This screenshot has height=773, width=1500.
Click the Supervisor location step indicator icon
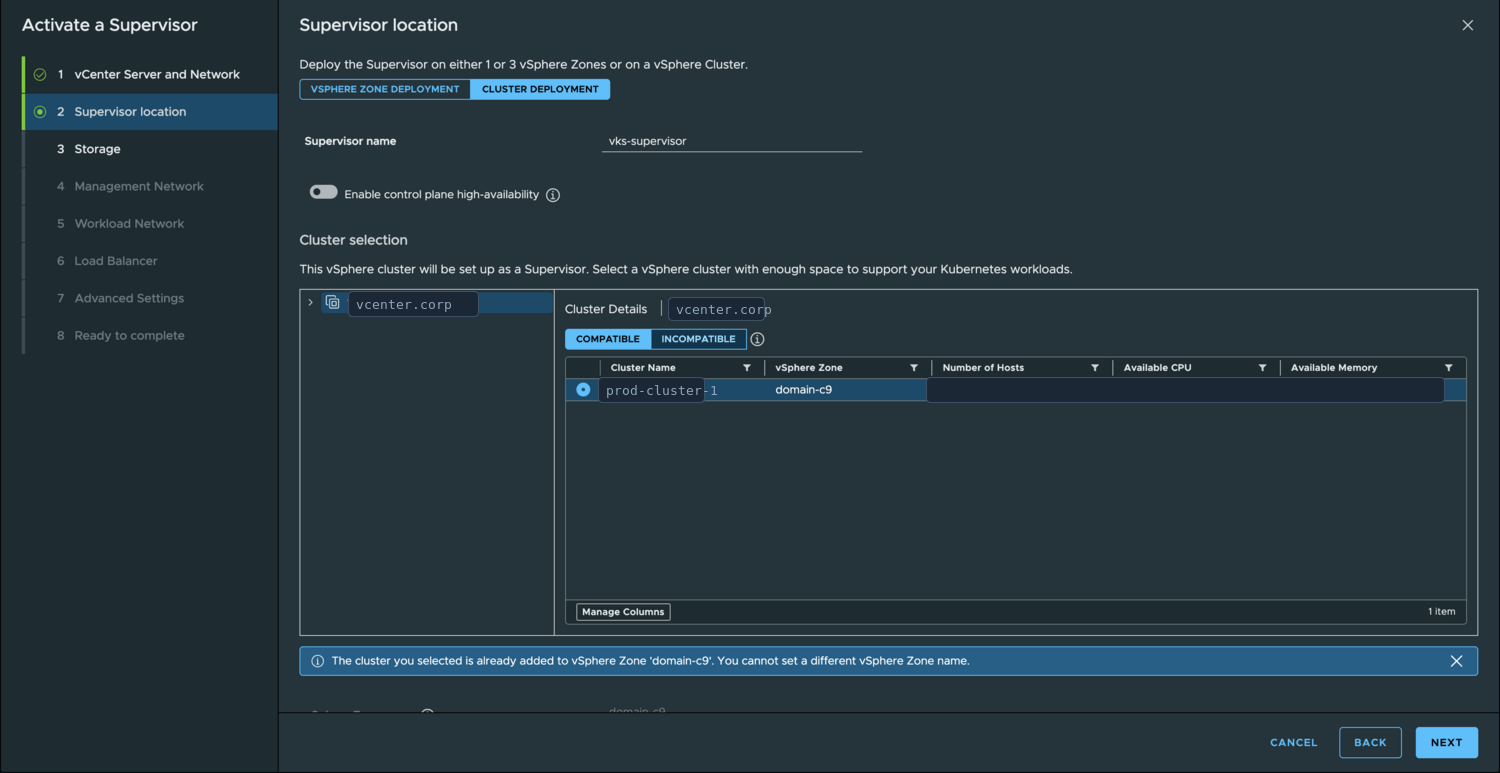[40, 112]
